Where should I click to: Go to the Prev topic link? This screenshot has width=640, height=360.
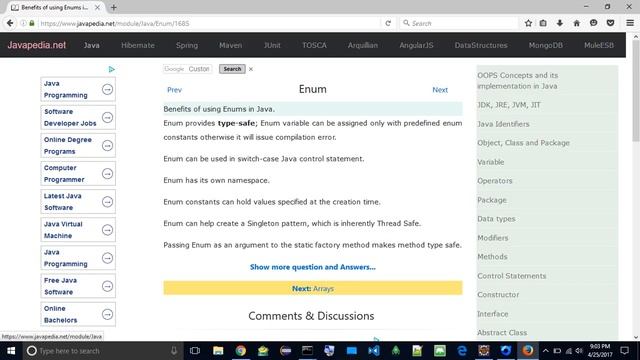[174, 90]
